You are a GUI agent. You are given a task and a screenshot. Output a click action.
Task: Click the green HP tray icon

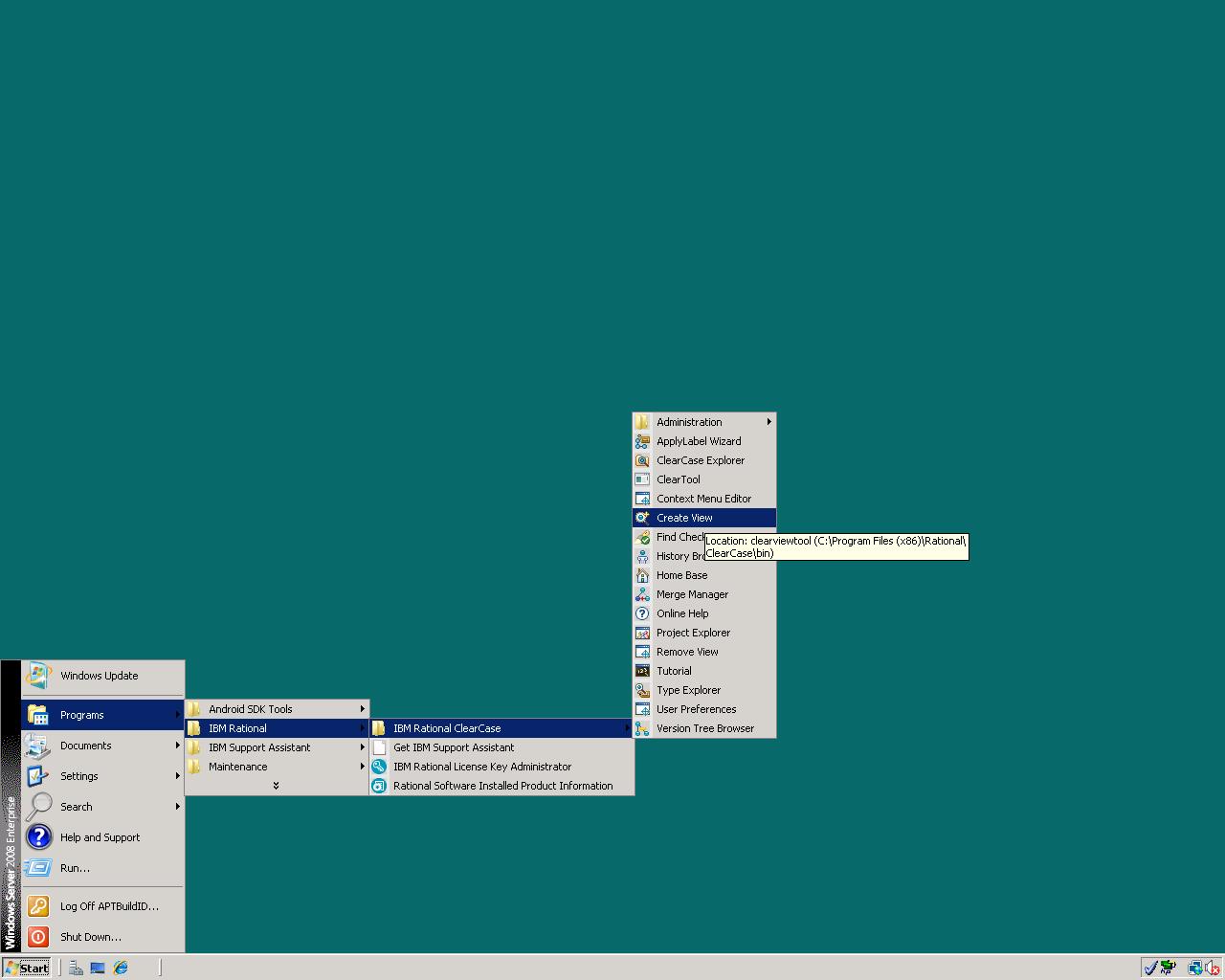(1169, 968)
